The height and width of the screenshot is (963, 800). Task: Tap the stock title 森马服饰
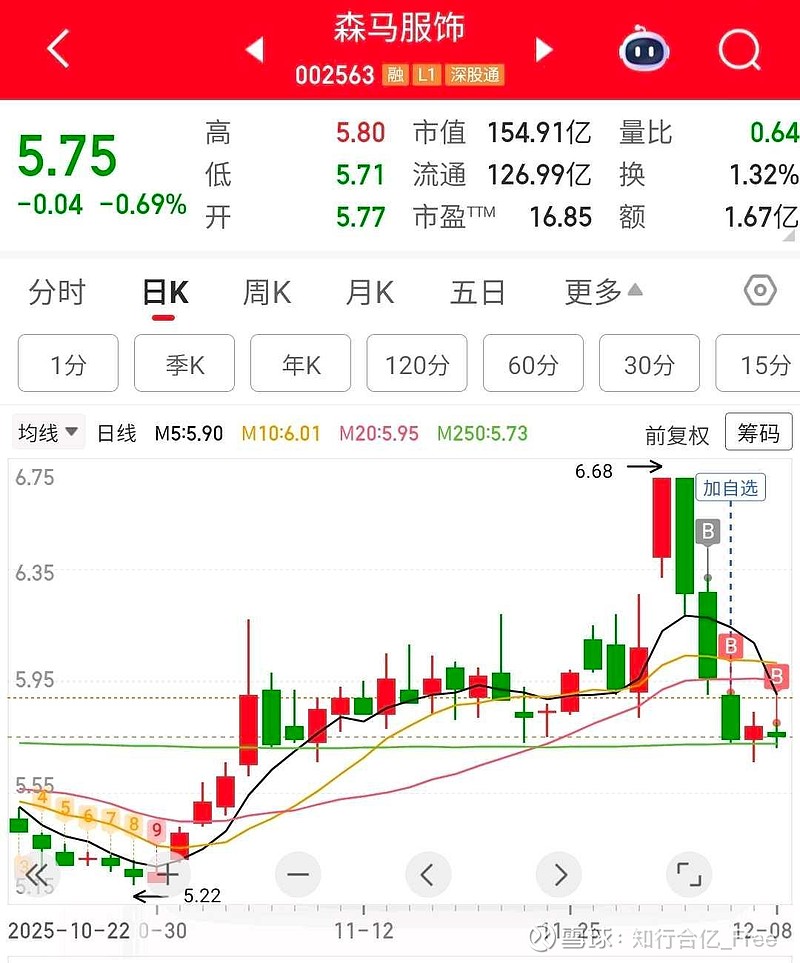[399, 28]
